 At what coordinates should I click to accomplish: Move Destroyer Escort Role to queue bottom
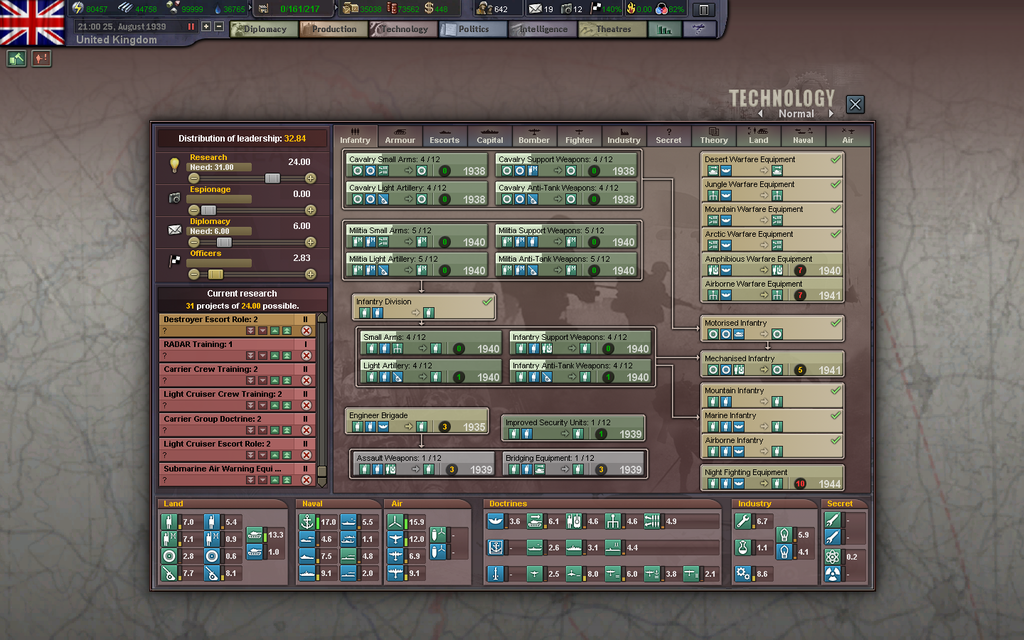click(x=250, y=331)
